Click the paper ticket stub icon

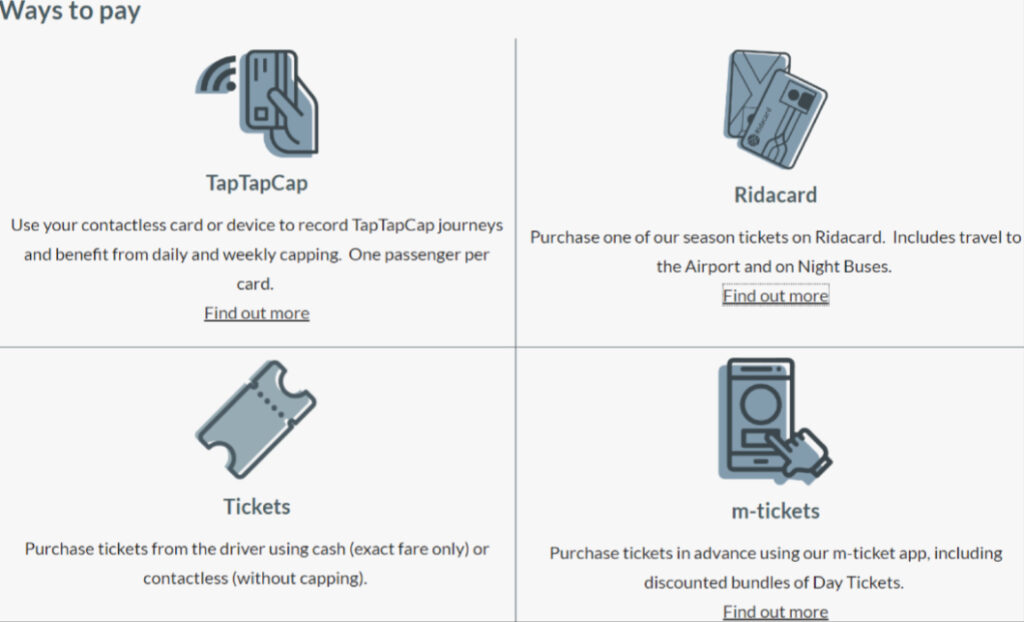[x=255, y=419]
